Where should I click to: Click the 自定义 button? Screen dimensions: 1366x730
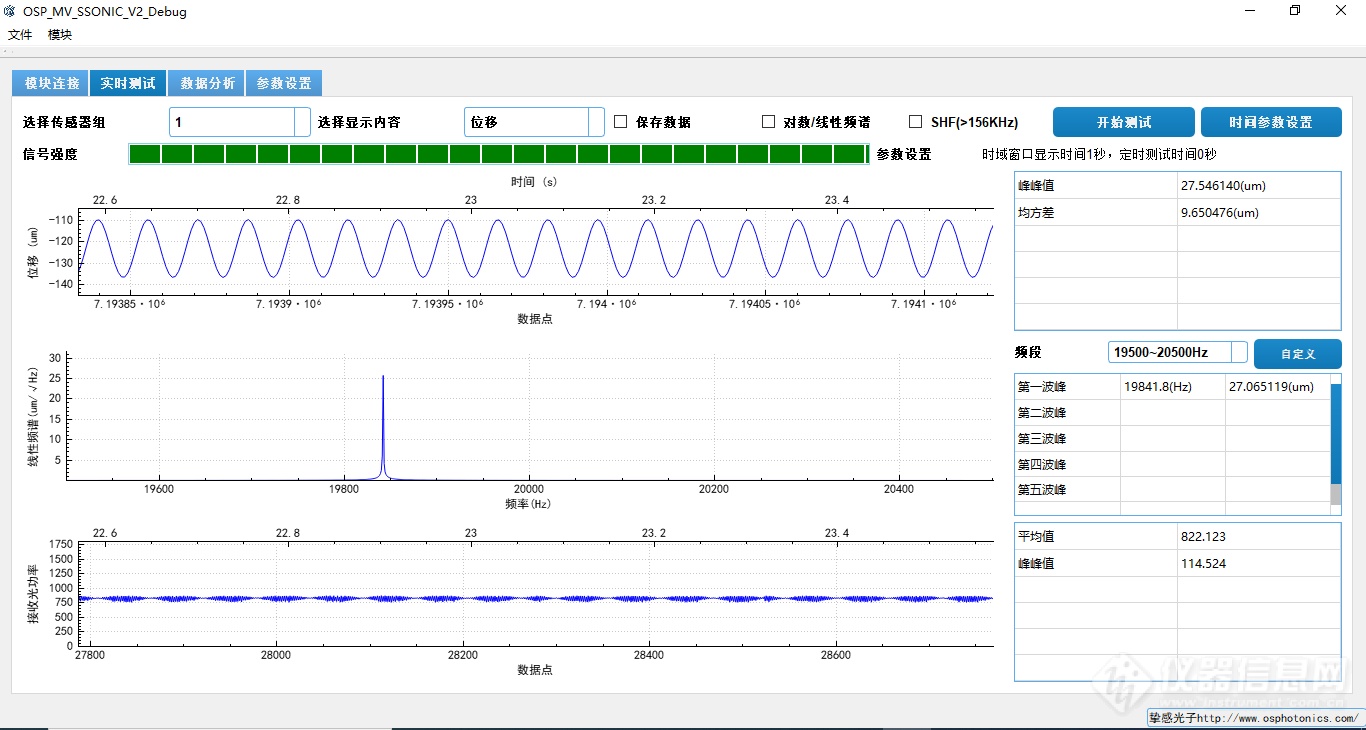point(1298,353)
